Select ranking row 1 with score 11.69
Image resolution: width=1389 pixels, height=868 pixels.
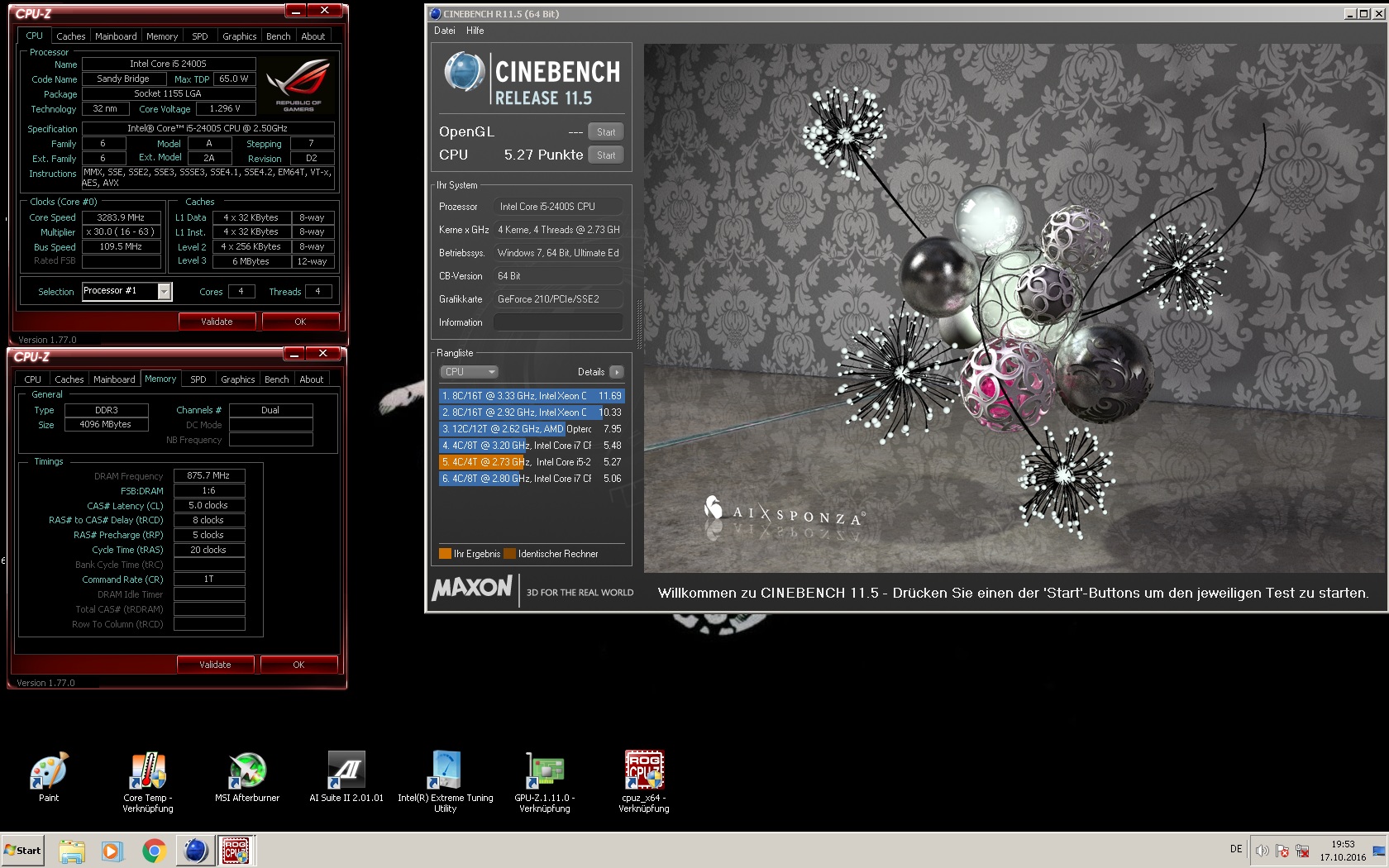pyautogui.click(x=532, y=396)
